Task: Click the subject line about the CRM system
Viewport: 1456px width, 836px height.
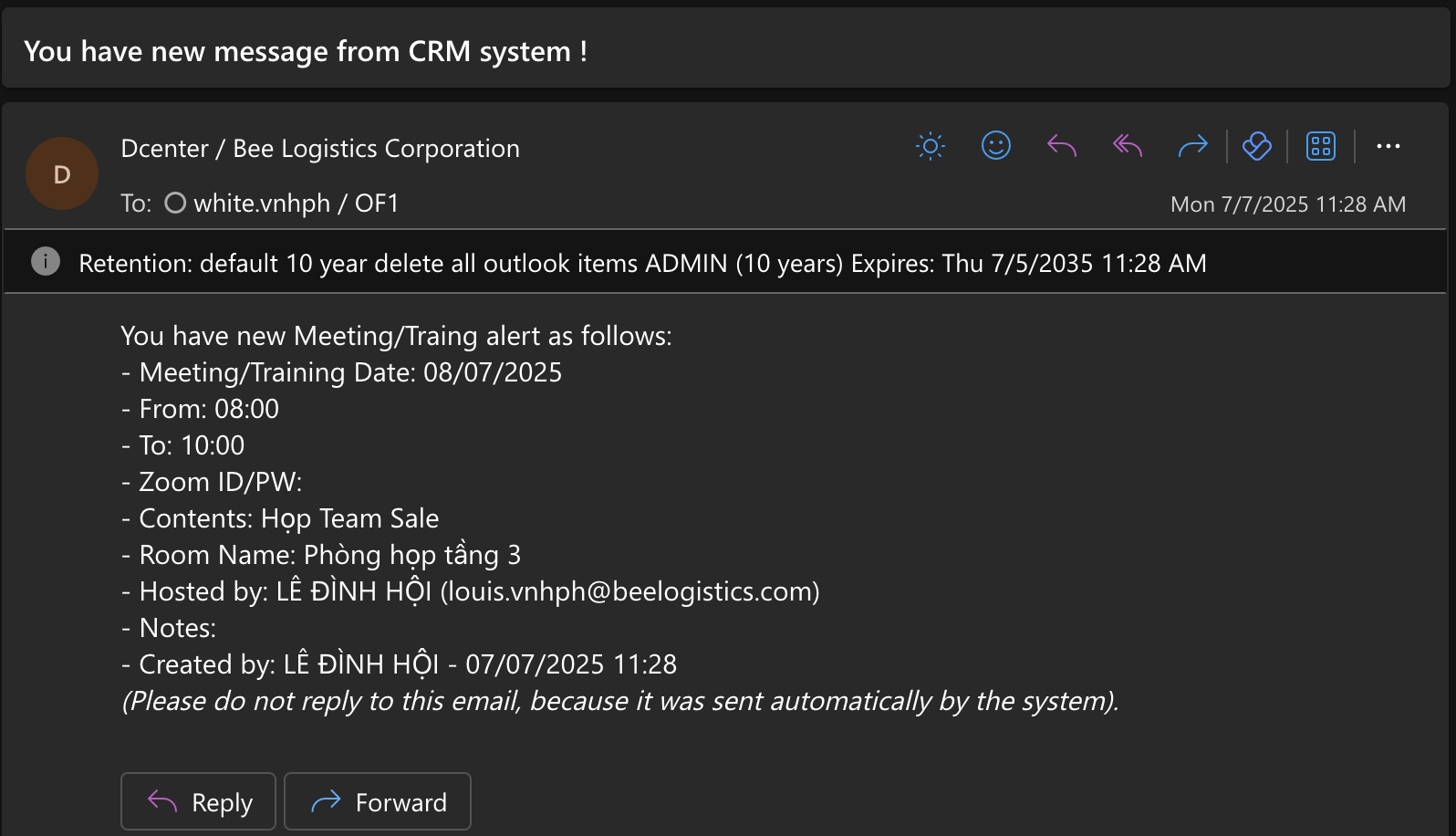Action: 306,52
